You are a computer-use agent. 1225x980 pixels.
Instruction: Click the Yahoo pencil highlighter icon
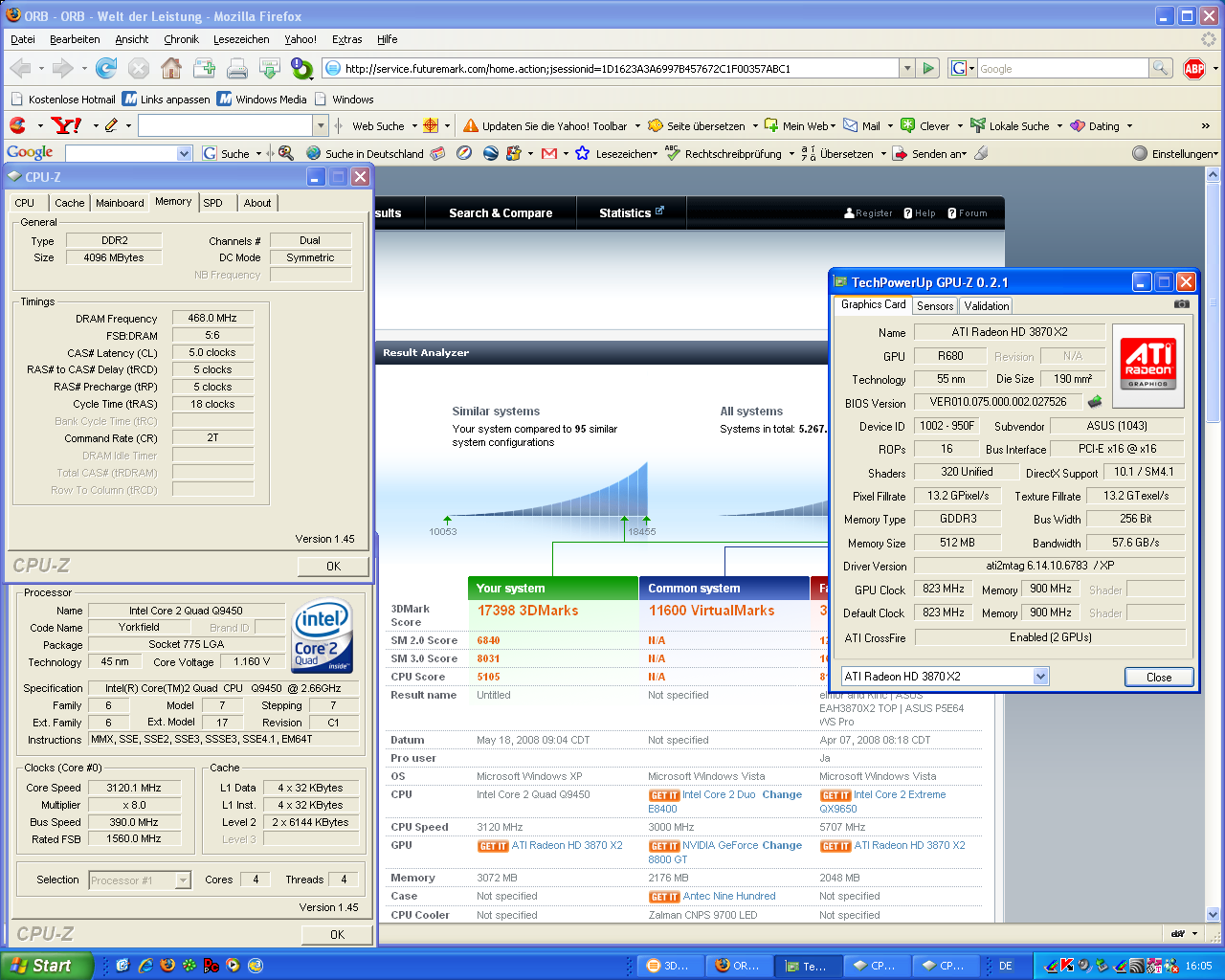(111, 125)
